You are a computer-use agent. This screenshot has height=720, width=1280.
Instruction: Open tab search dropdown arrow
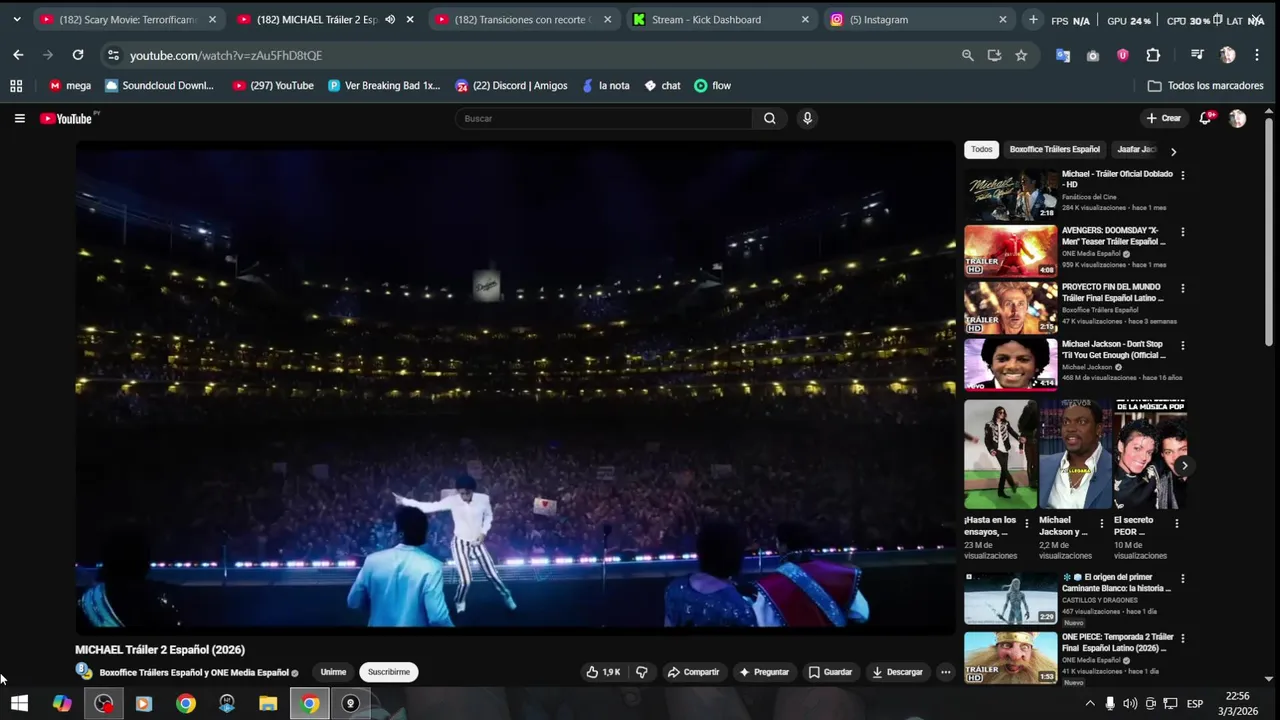16,19
